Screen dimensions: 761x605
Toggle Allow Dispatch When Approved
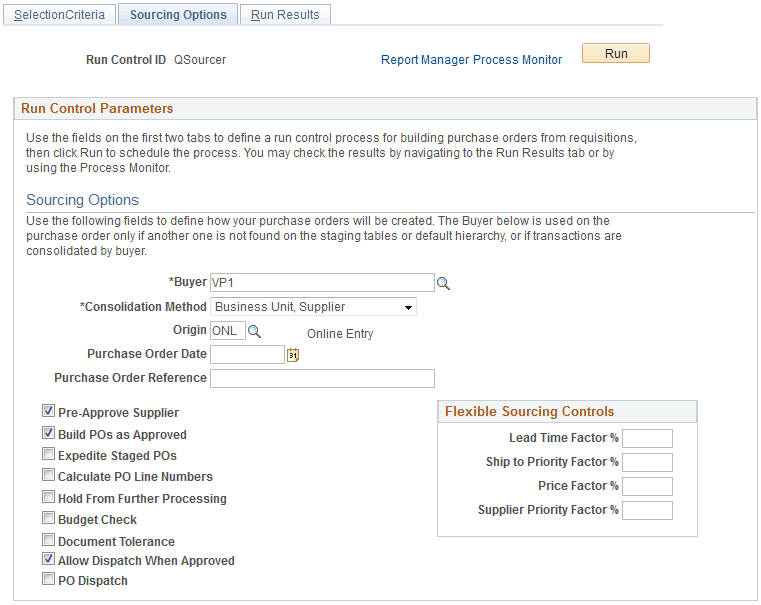tap(48, 559)
